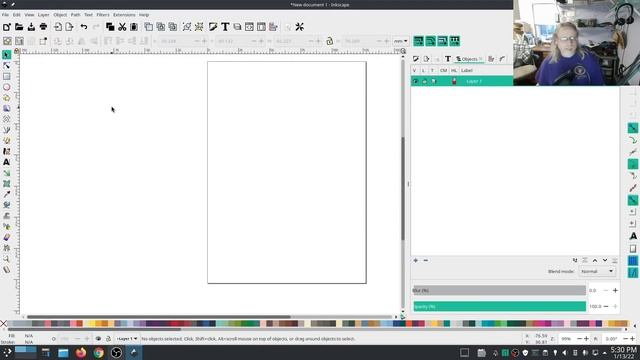This screenshot has width=640, height=360.
Task: Click the rotation angle input field
Action: click(x=612, y=339)
